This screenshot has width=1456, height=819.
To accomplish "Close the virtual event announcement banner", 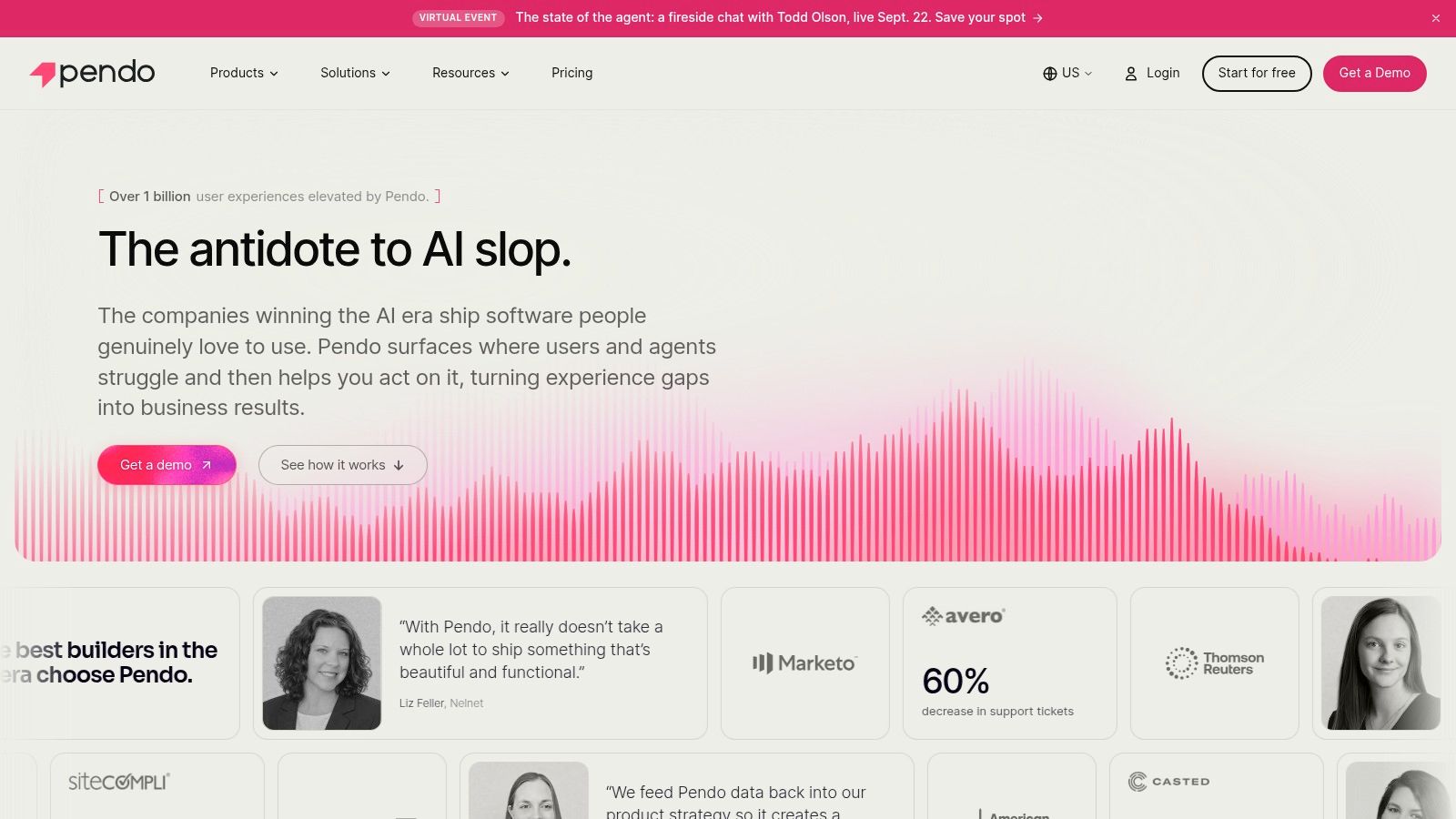I will [1436, 18].
